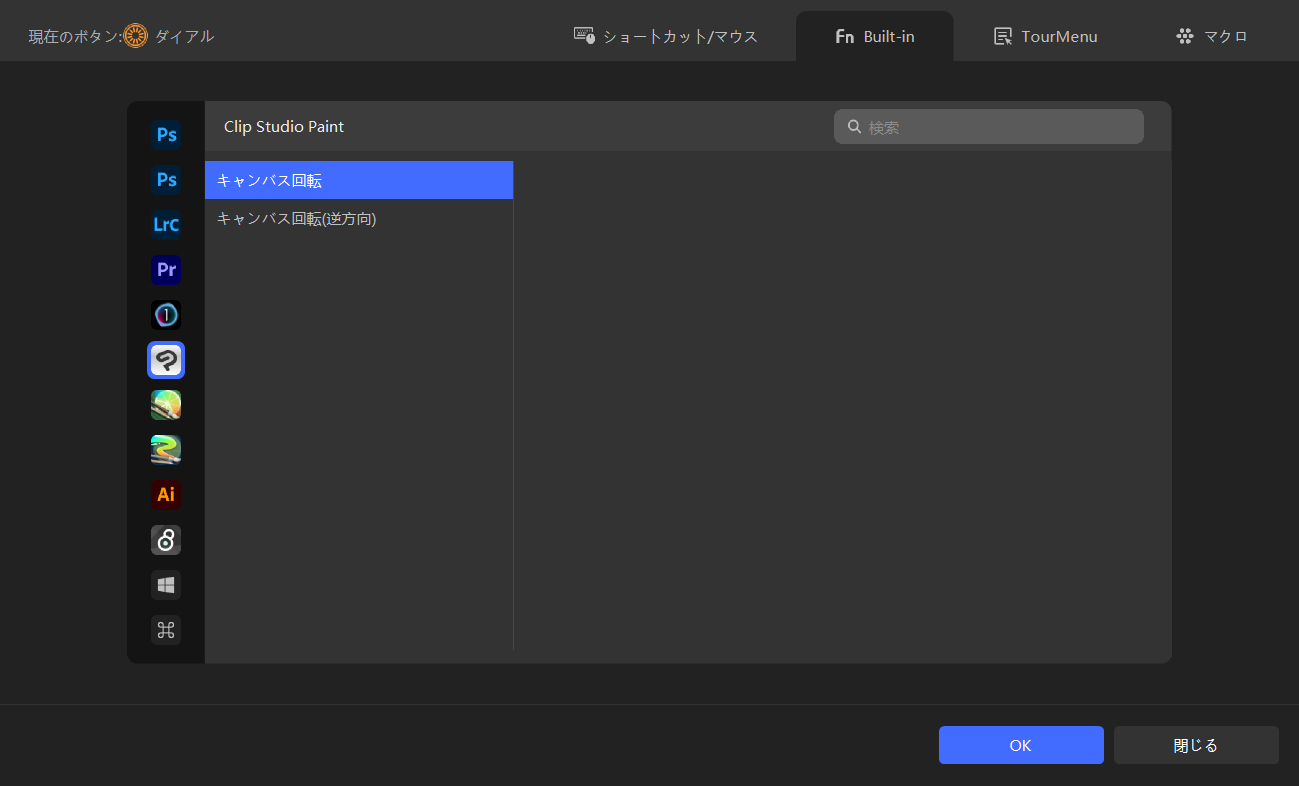
Task: Select the Adobe Illustrator (Ai) icon
Action: pos(166,495)
